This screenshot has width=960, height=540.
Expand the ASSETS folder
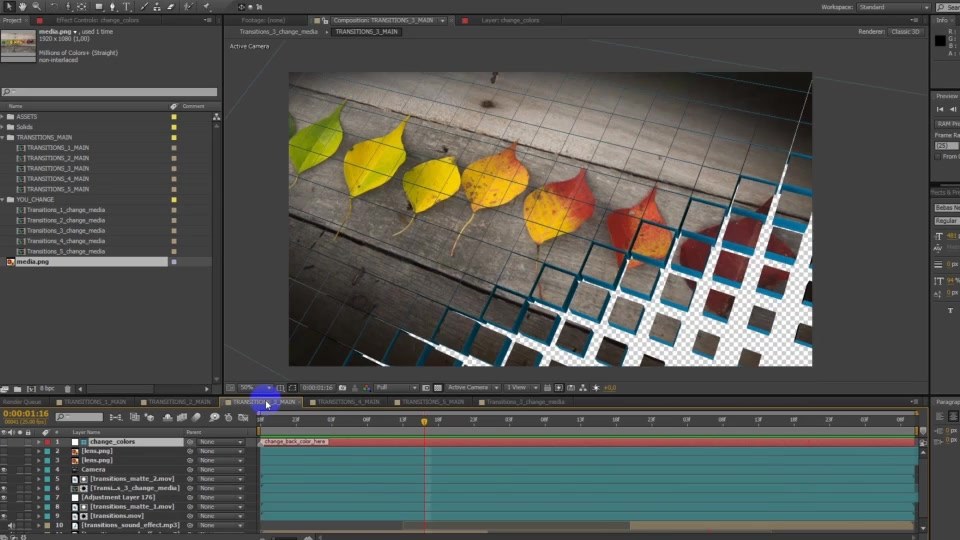tap(2, 116)
